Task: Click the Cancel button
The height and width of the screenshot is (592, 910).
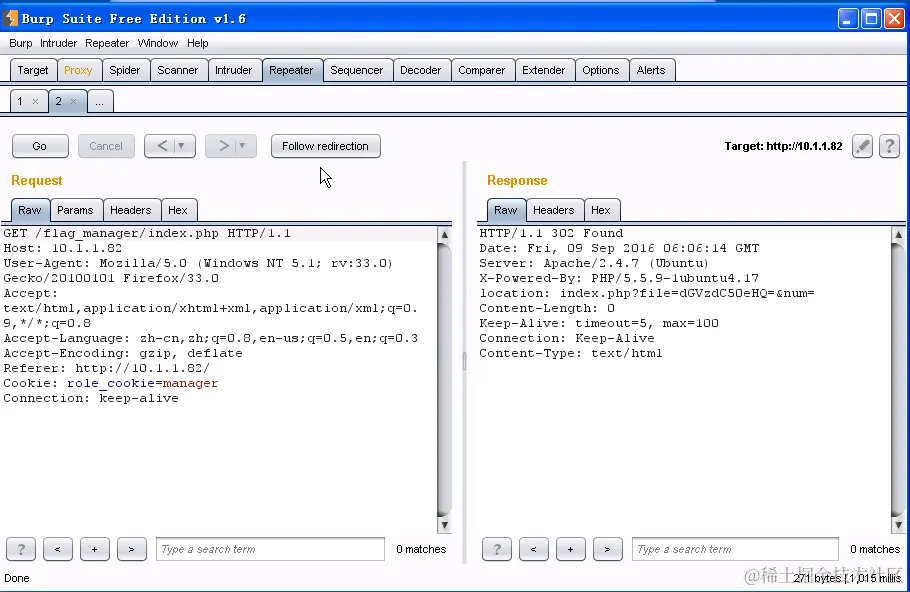Action: tap(106, 146)
